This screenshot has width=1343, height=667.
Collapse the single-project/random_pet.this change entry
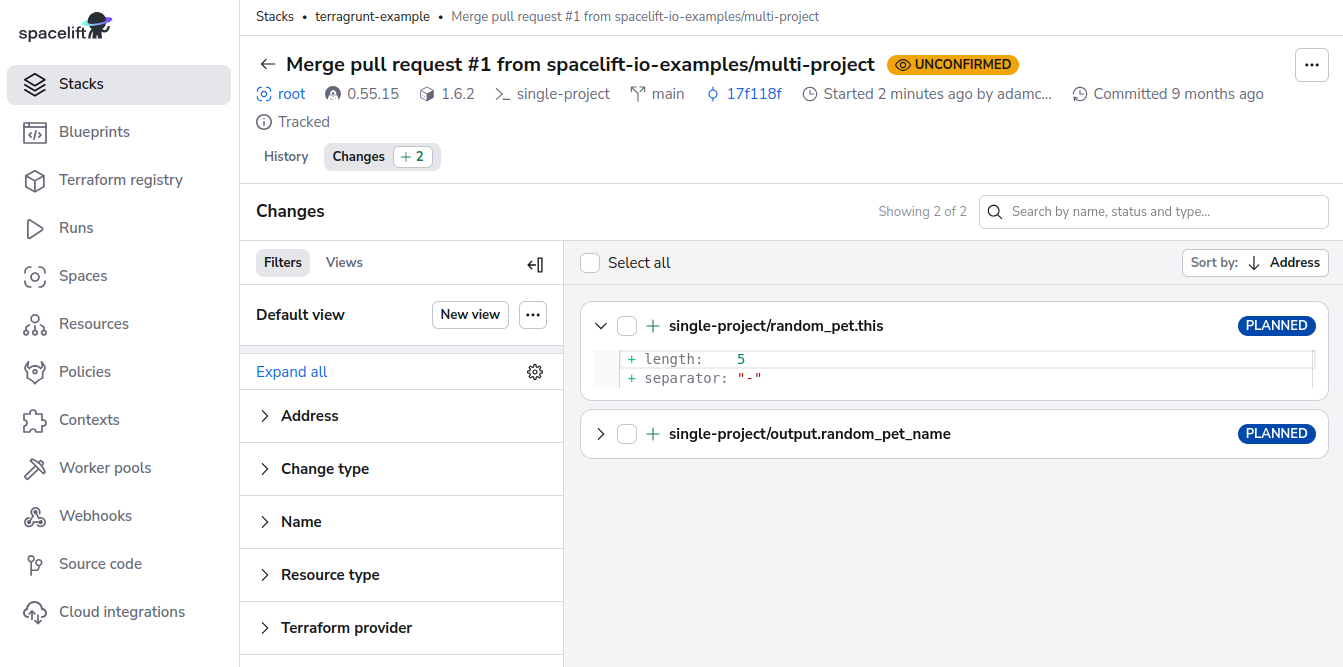(600, 325)
